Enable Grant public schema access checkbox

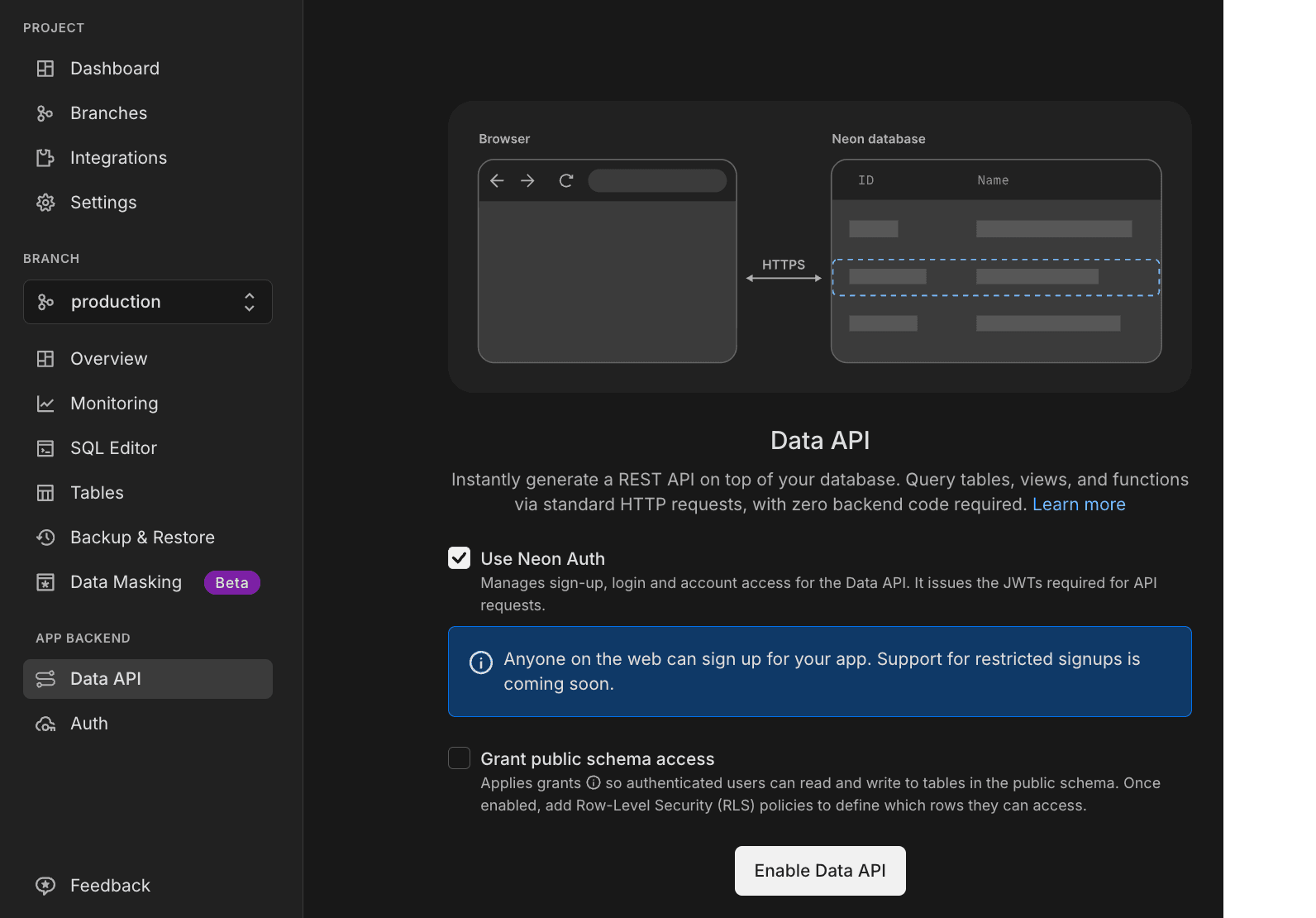[459, 758]
